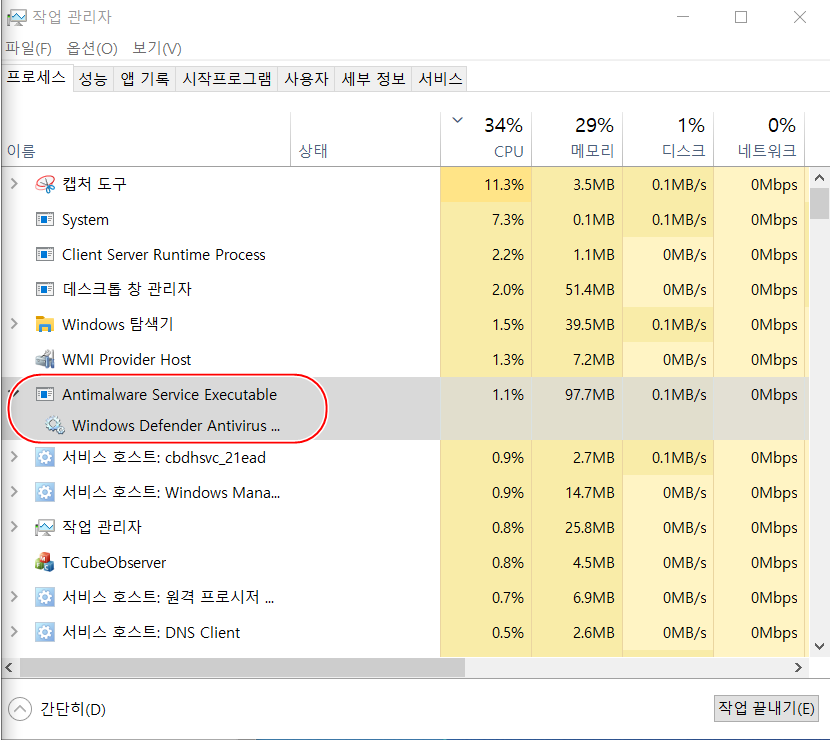
Task: Click the Snipping Tool (캡처 도구) scissors icon
Action: coord(45,184)
